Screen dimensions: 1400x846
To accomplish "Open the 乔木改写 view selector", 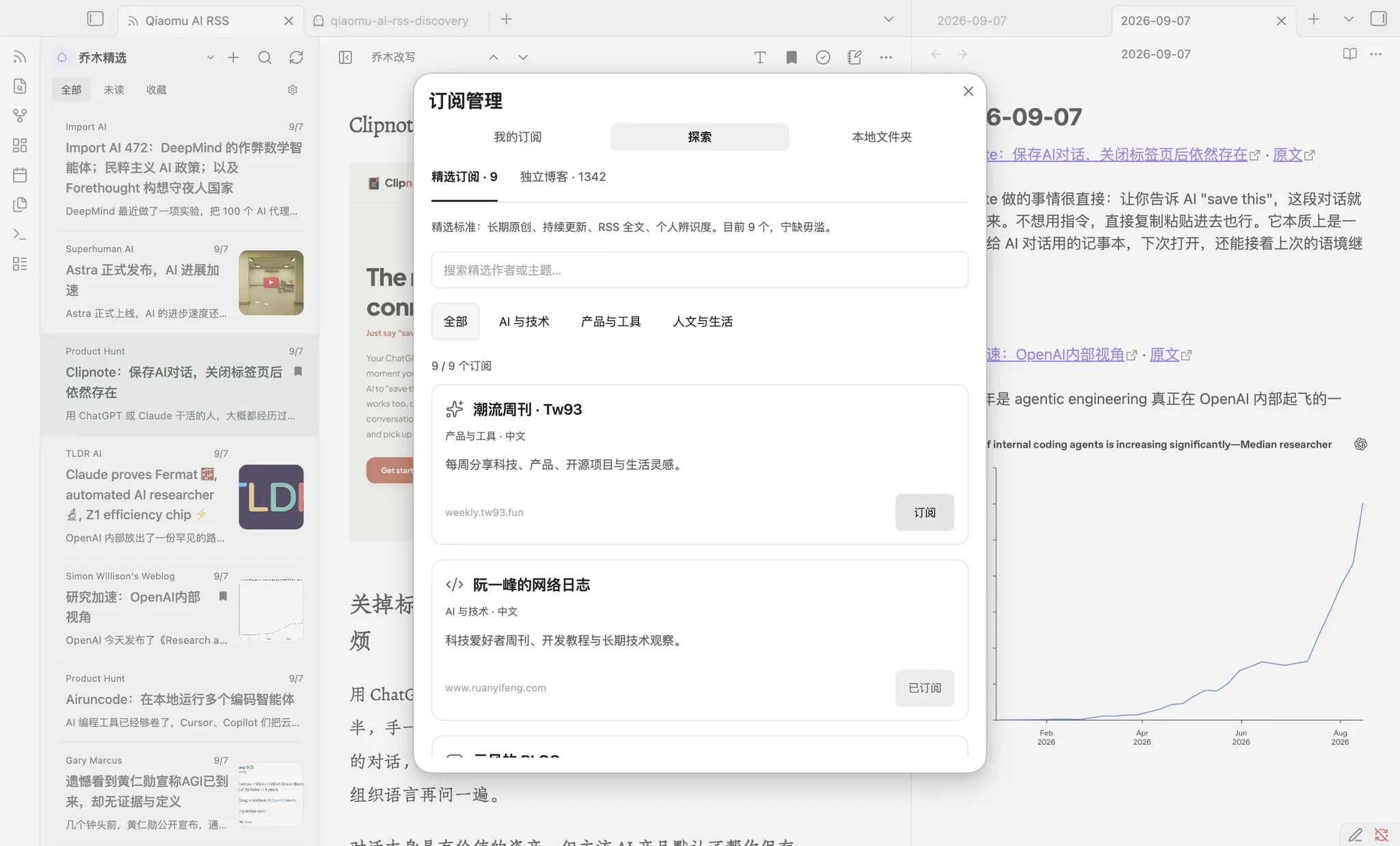I will (393, 57).
